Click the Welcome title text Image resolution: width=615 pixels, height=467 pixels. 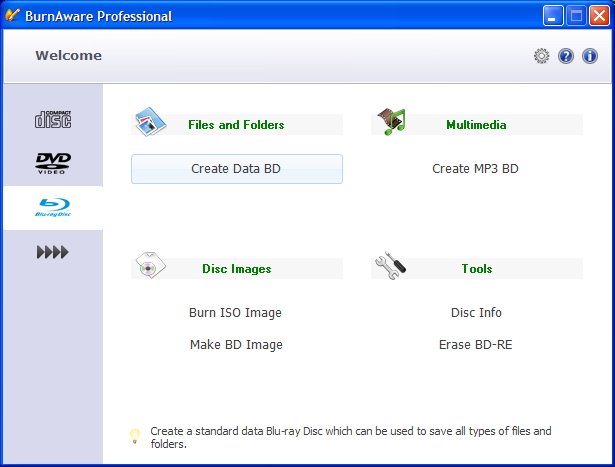[68, 55]
